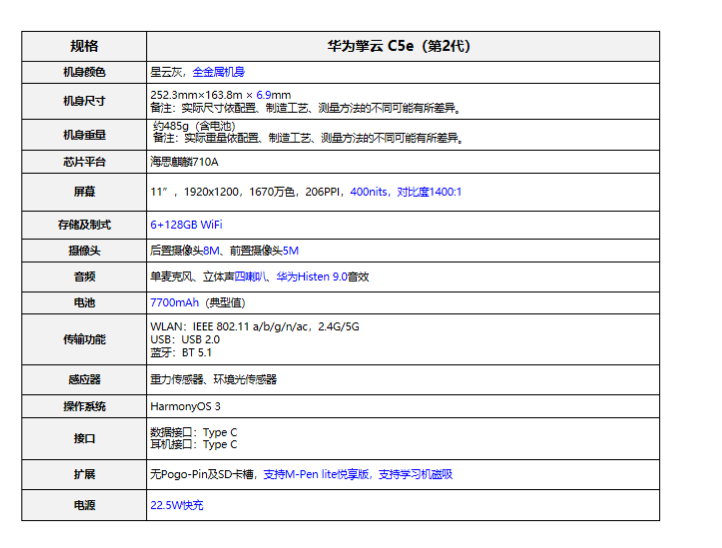Click the blue 7700mAh battery value
722x548 pixels.
pos(174,302)
